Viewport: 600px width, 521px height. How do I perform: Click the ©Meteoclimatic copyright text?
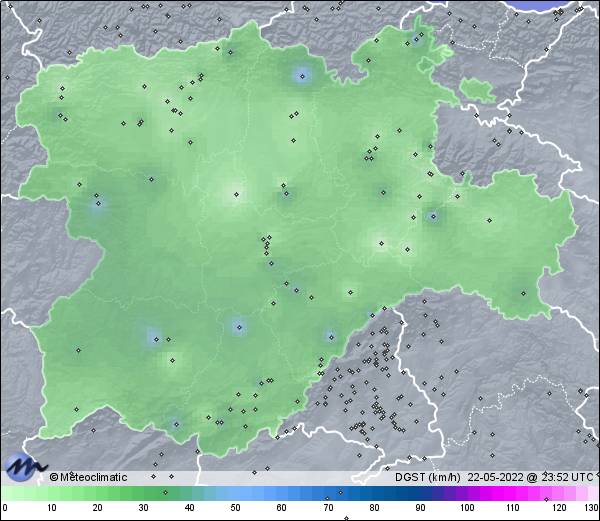click(89, 477)
